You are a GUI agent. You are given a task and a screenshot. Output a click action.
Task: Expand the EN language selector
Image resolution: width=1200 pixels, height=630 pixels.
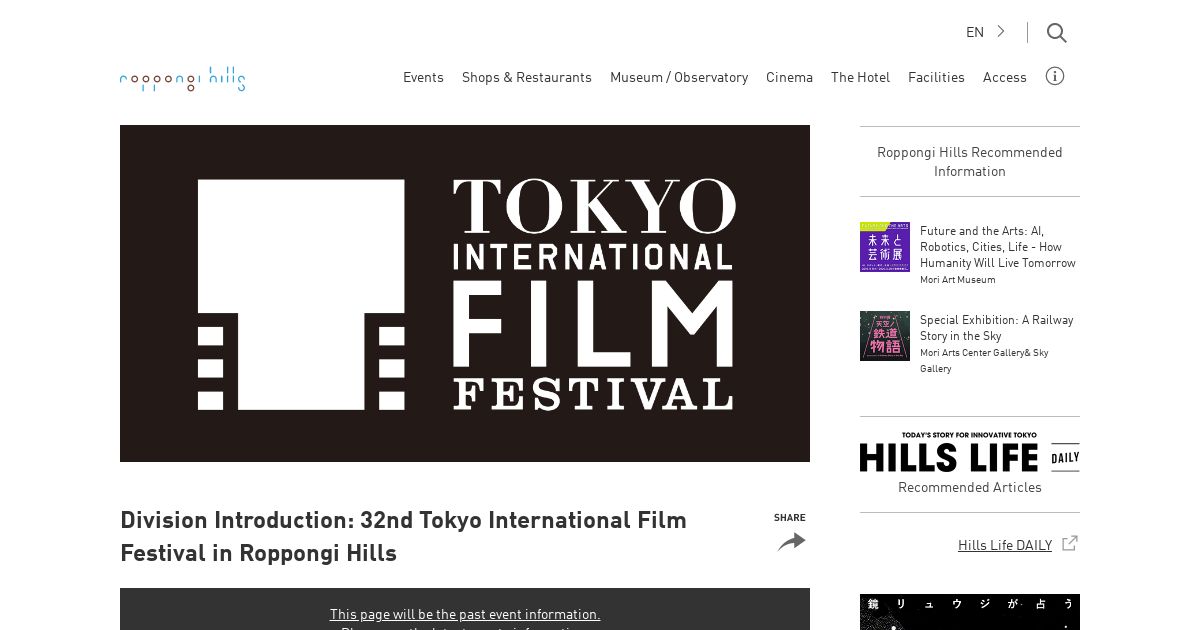click(x=986, y=32)
